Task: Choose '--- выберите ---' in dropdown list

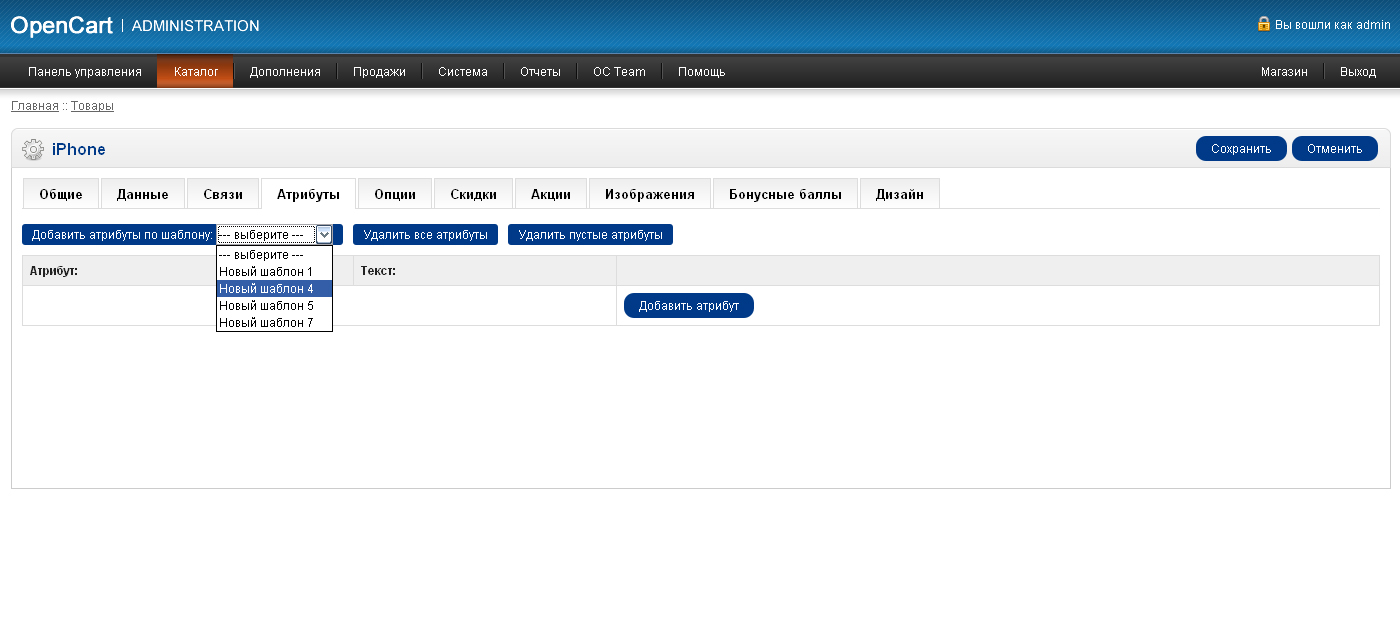Action: [274, 254]
